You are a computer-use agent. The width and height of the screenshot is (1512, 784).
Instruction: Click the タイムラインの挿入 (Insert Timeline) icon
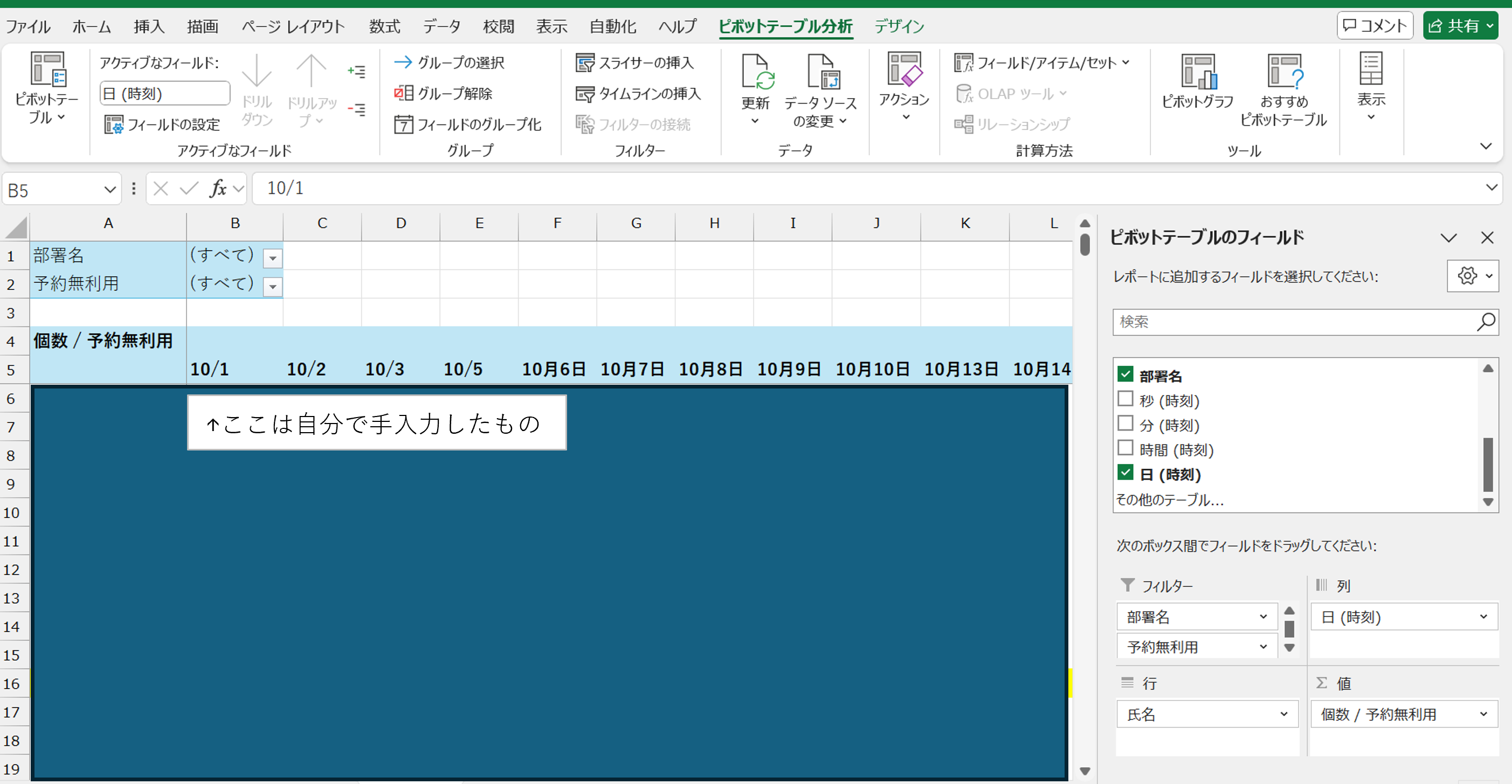(585, 94)
